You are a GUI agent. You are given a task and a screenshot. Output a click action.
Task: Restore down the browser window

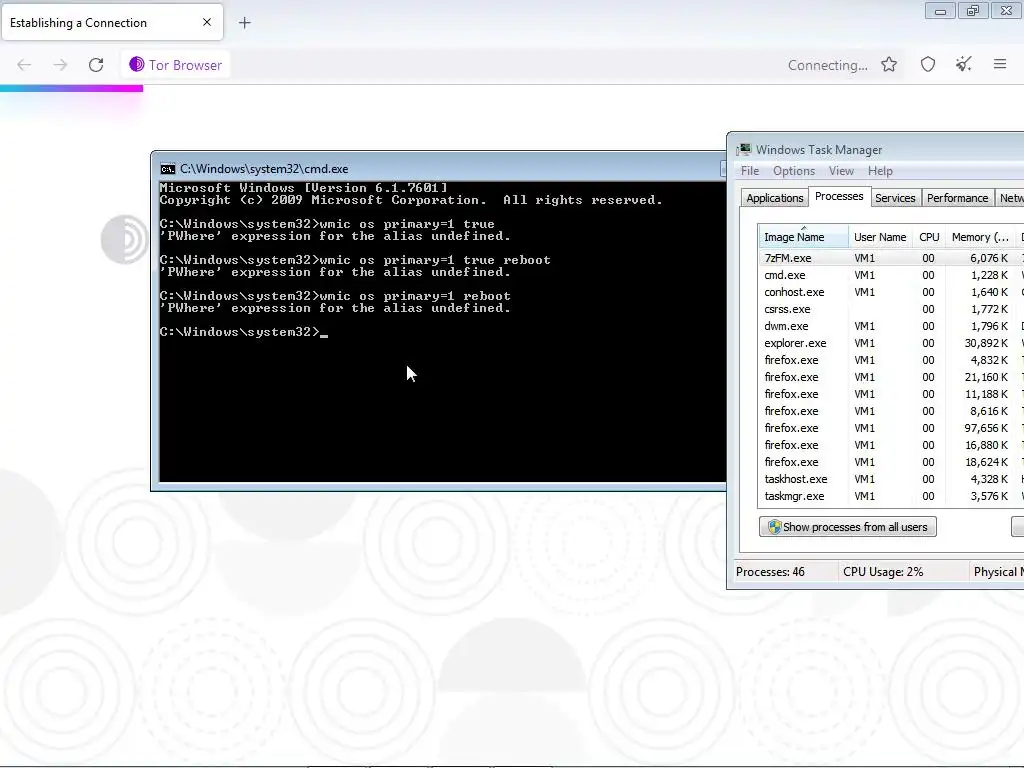(x=972, y=10)
